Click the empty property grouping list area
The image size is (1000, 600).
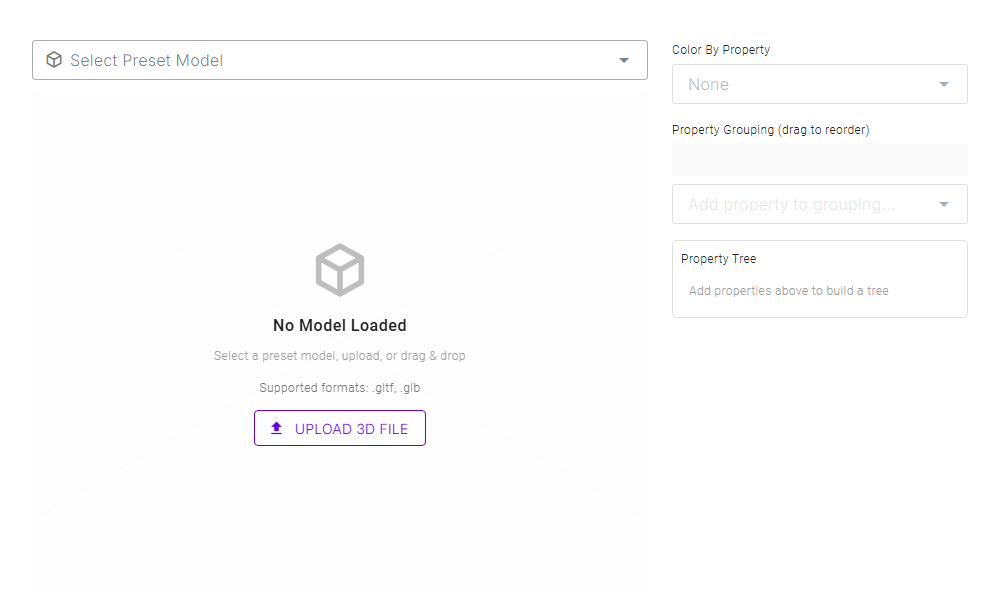tap(820, 160)
